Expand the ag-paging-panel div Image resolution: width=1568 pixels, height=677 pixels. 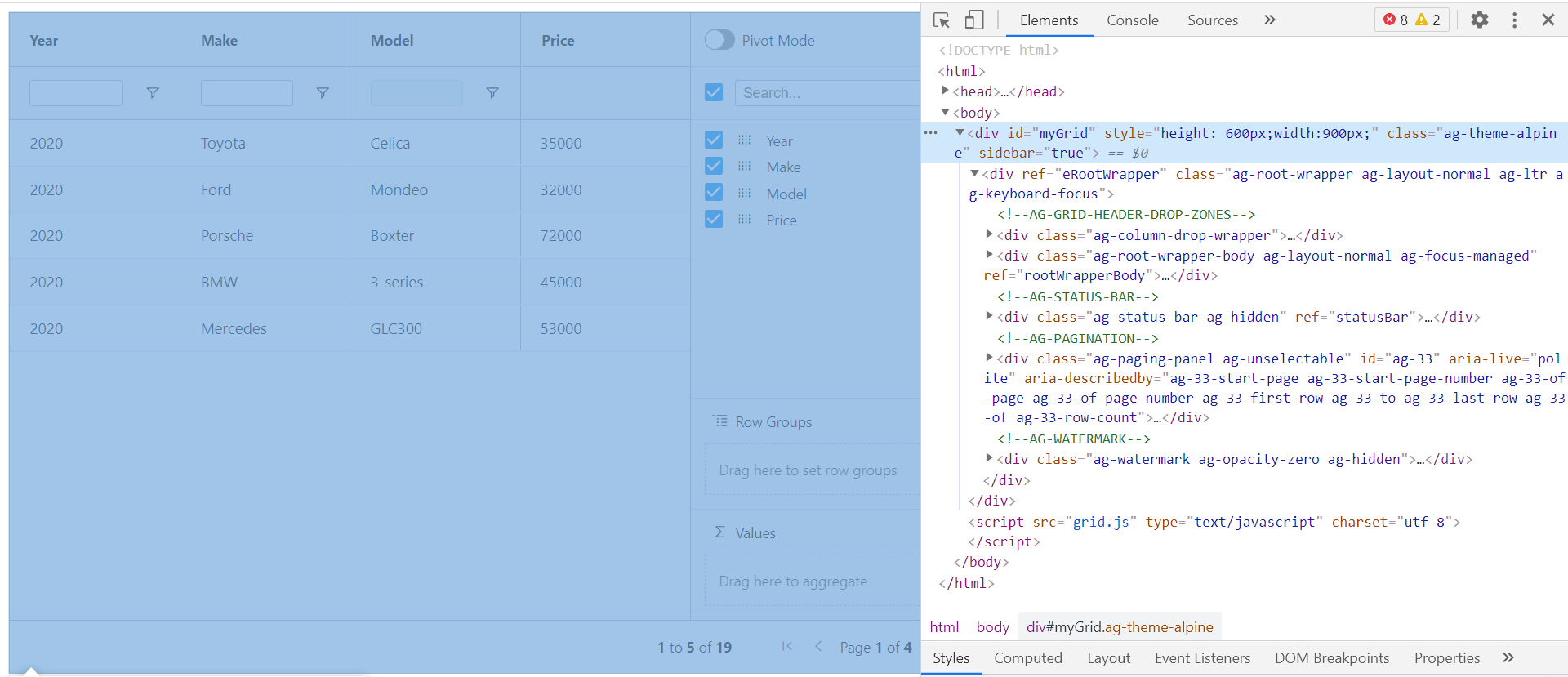pos(989,358)
